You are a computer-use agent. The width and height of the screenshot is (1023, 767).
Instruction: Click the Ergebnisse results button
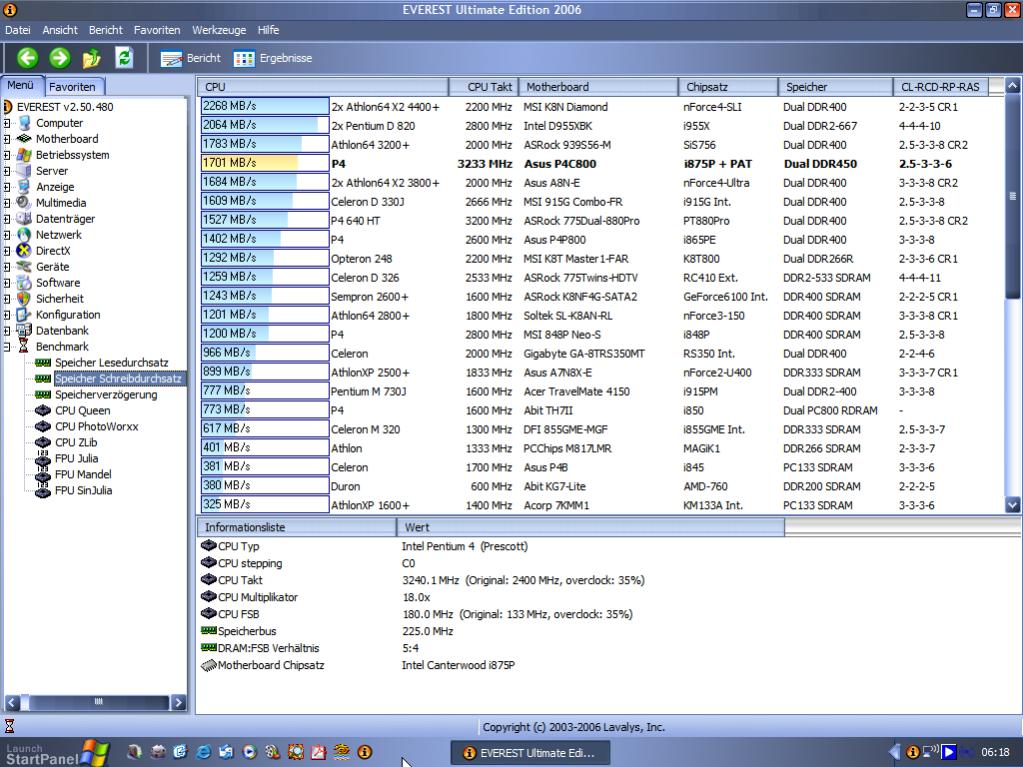click(273, 58)
